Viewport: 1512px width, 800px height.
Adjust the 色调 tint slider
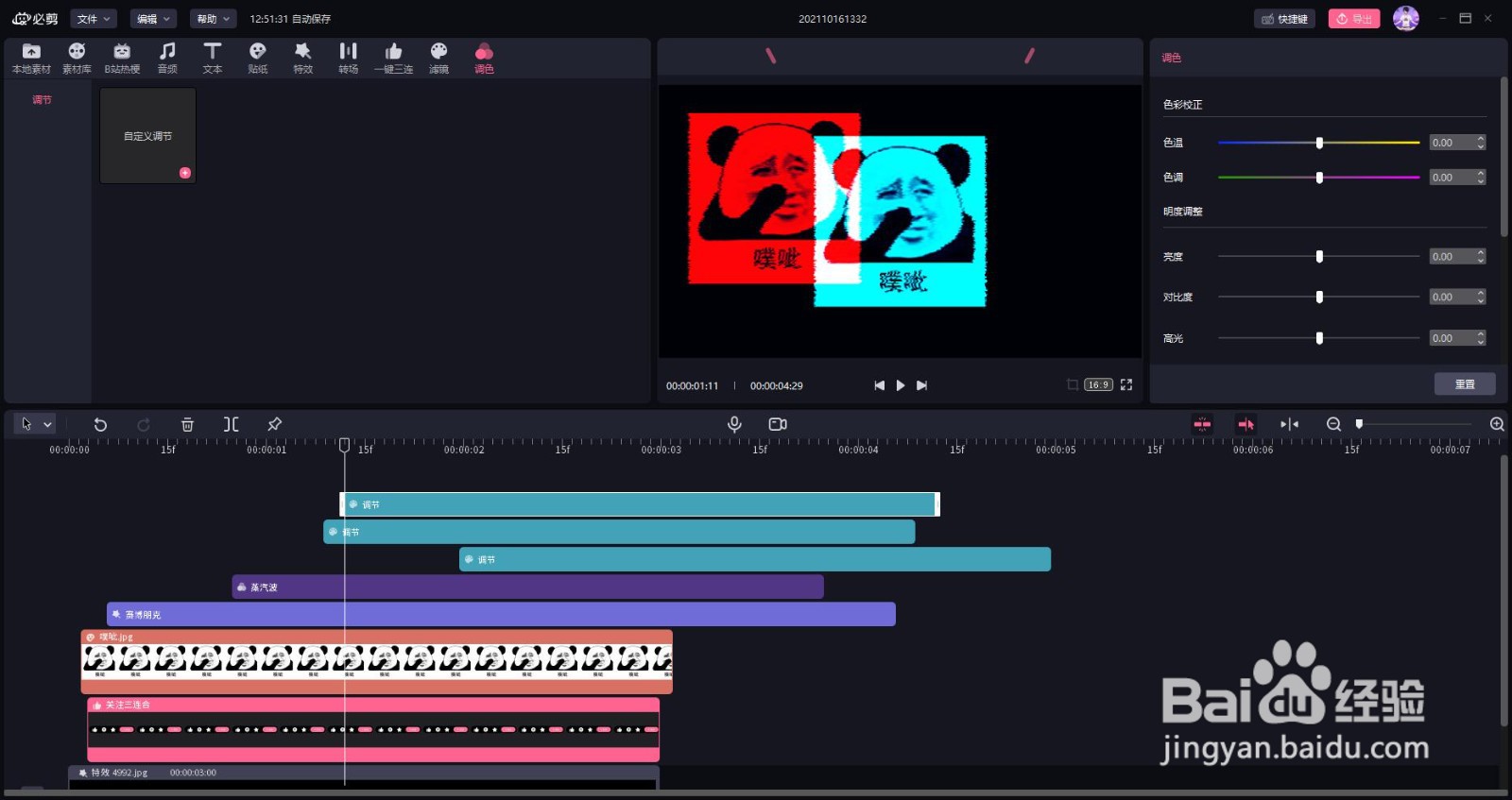coord(1319,178)
